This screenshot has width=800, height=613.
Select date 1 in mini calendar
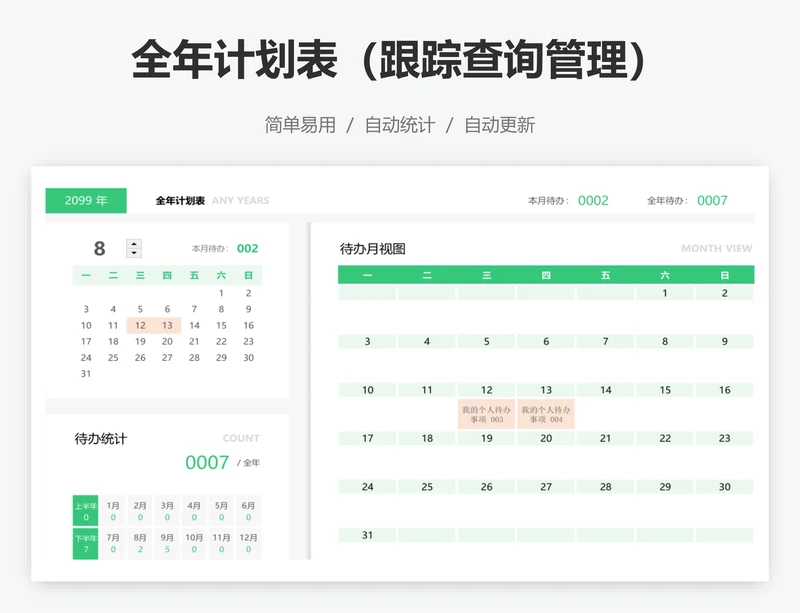coord(221,293)
